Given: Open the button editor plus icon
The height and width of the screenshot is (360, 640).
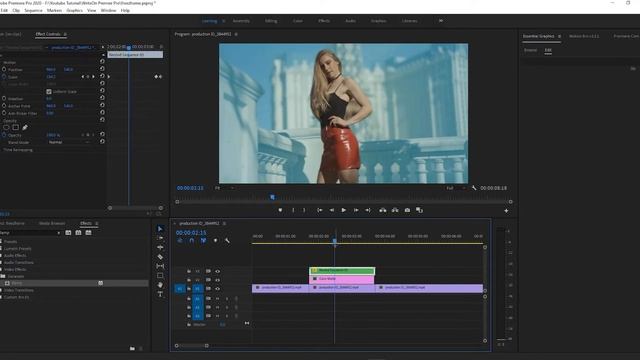Looking at the screenshot, I should pos(506,211).
